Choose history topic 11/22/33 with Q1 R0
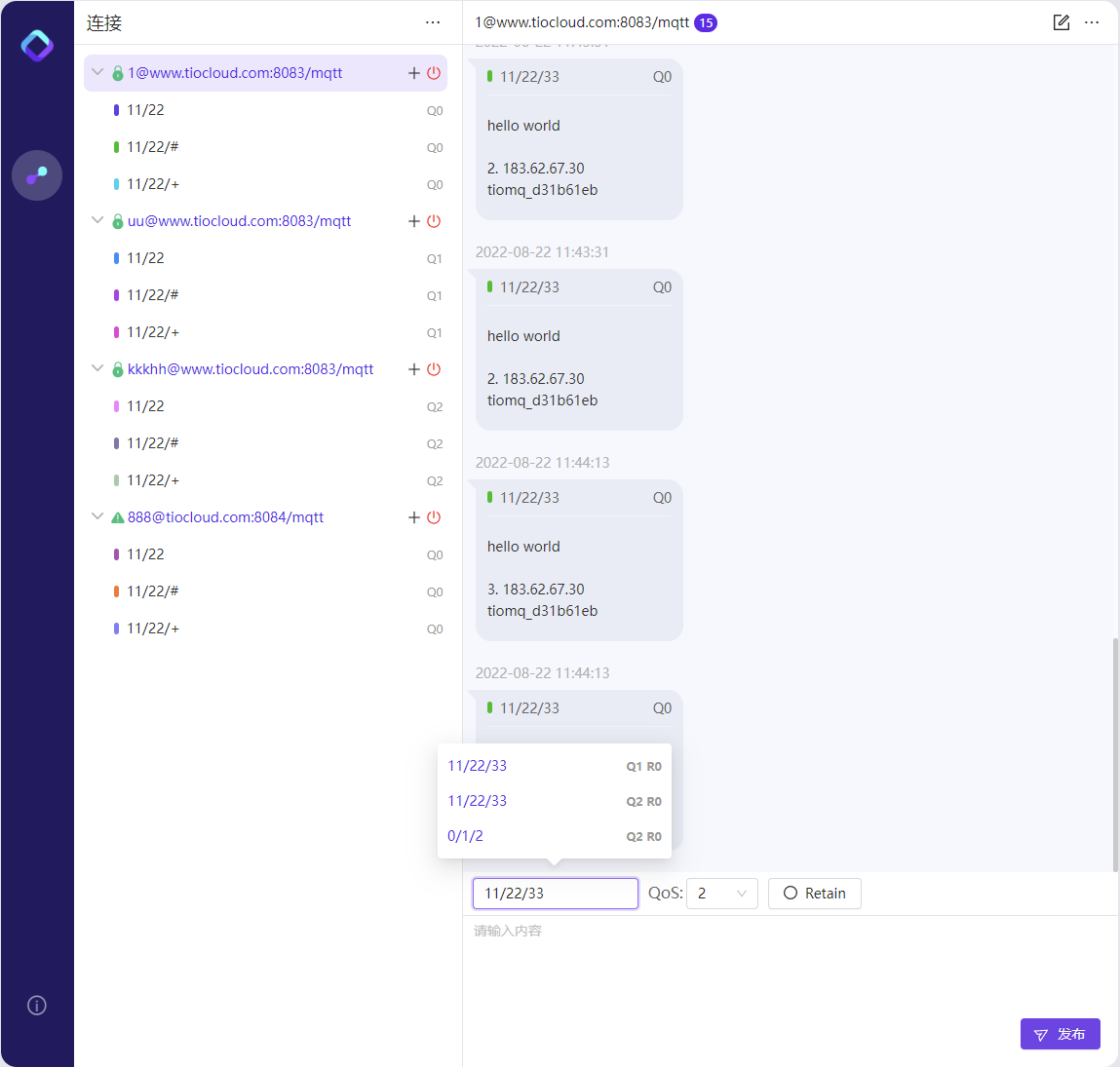Viewport: 1120px width, 1067px height. 555,766
